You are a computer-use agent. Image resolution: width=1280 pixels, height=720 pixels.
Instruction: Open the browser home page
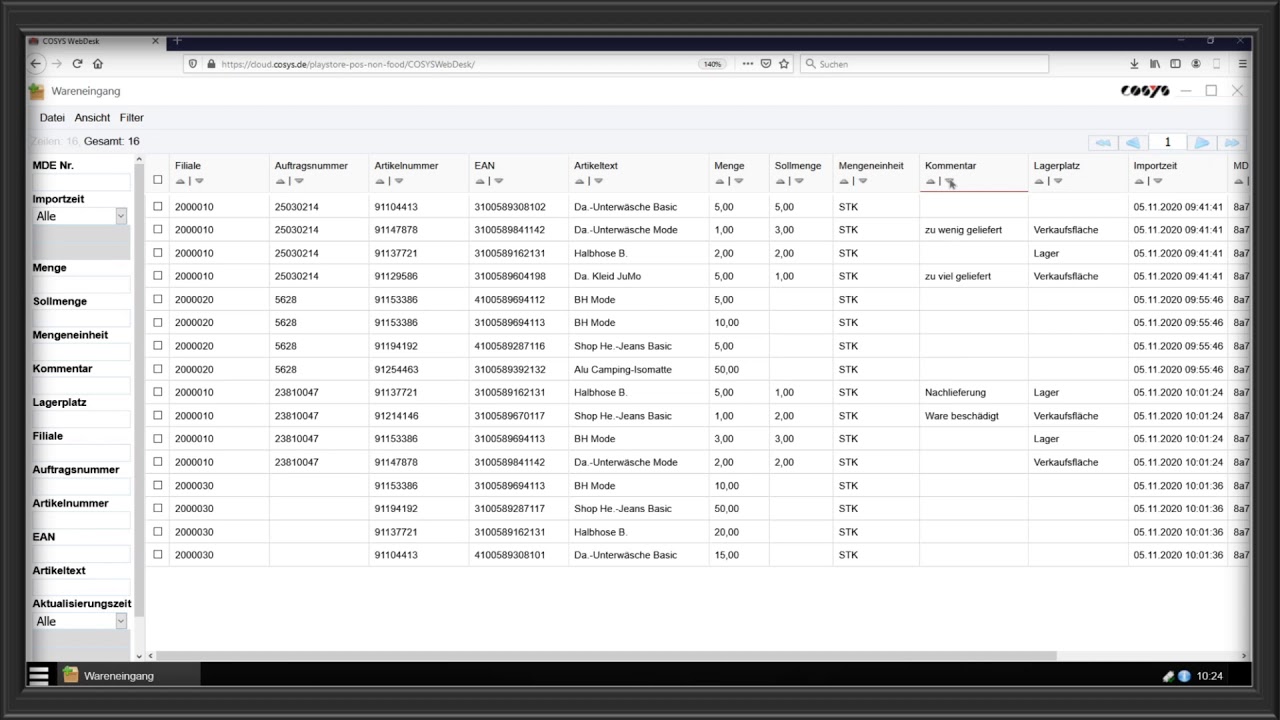pos(98,64)
